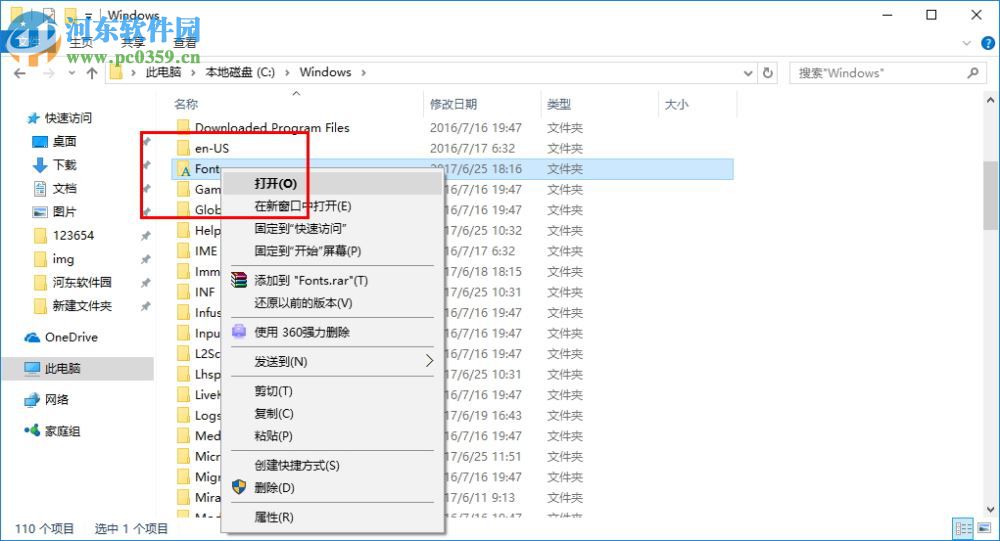The height and width of the screenshot is (541, 1000).
Task: Click scrollbar down arrow of file list
Action: [x=990, y=510]
